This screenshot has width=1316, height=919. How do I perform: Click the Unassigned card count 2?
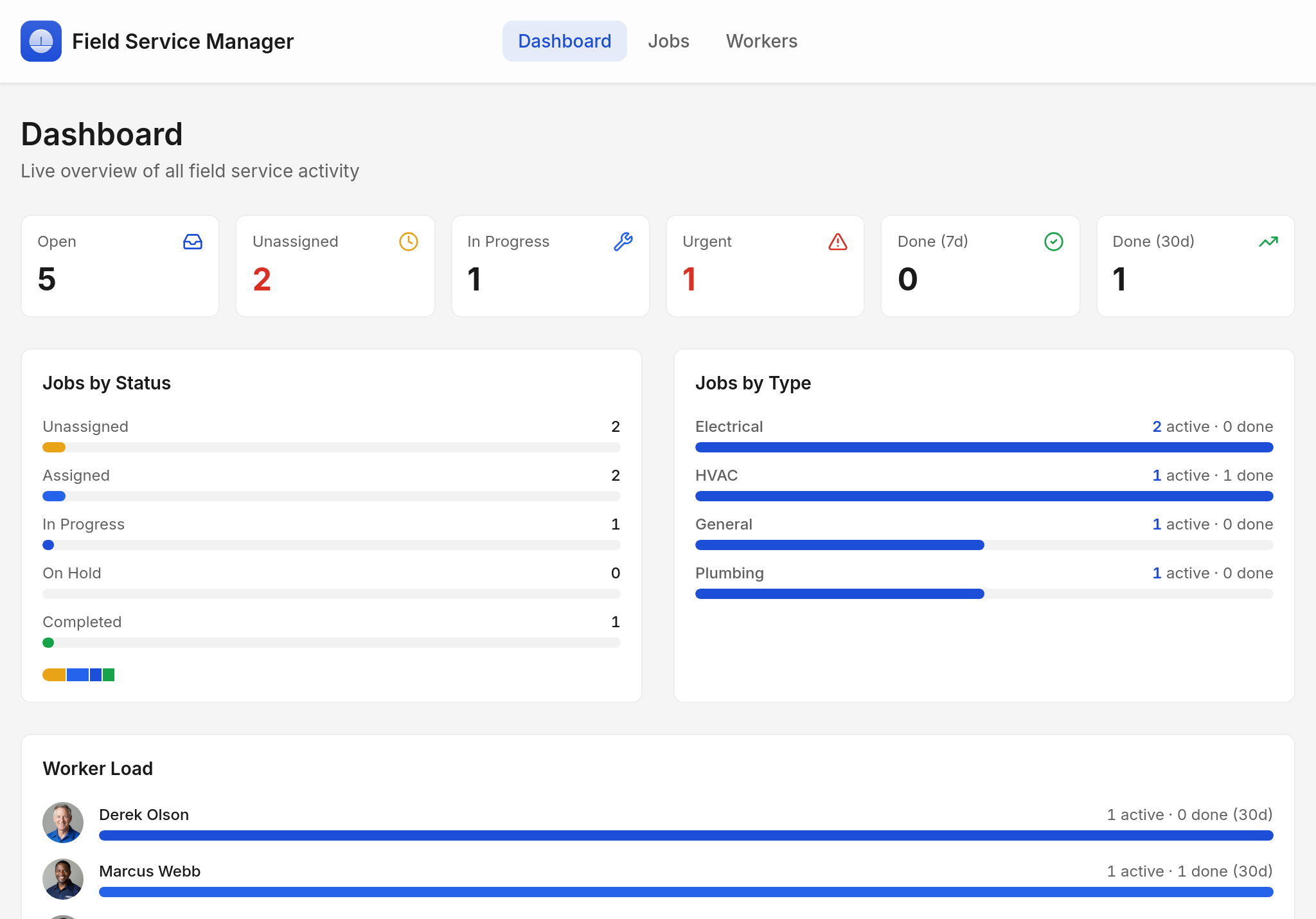tap(262, 279)
